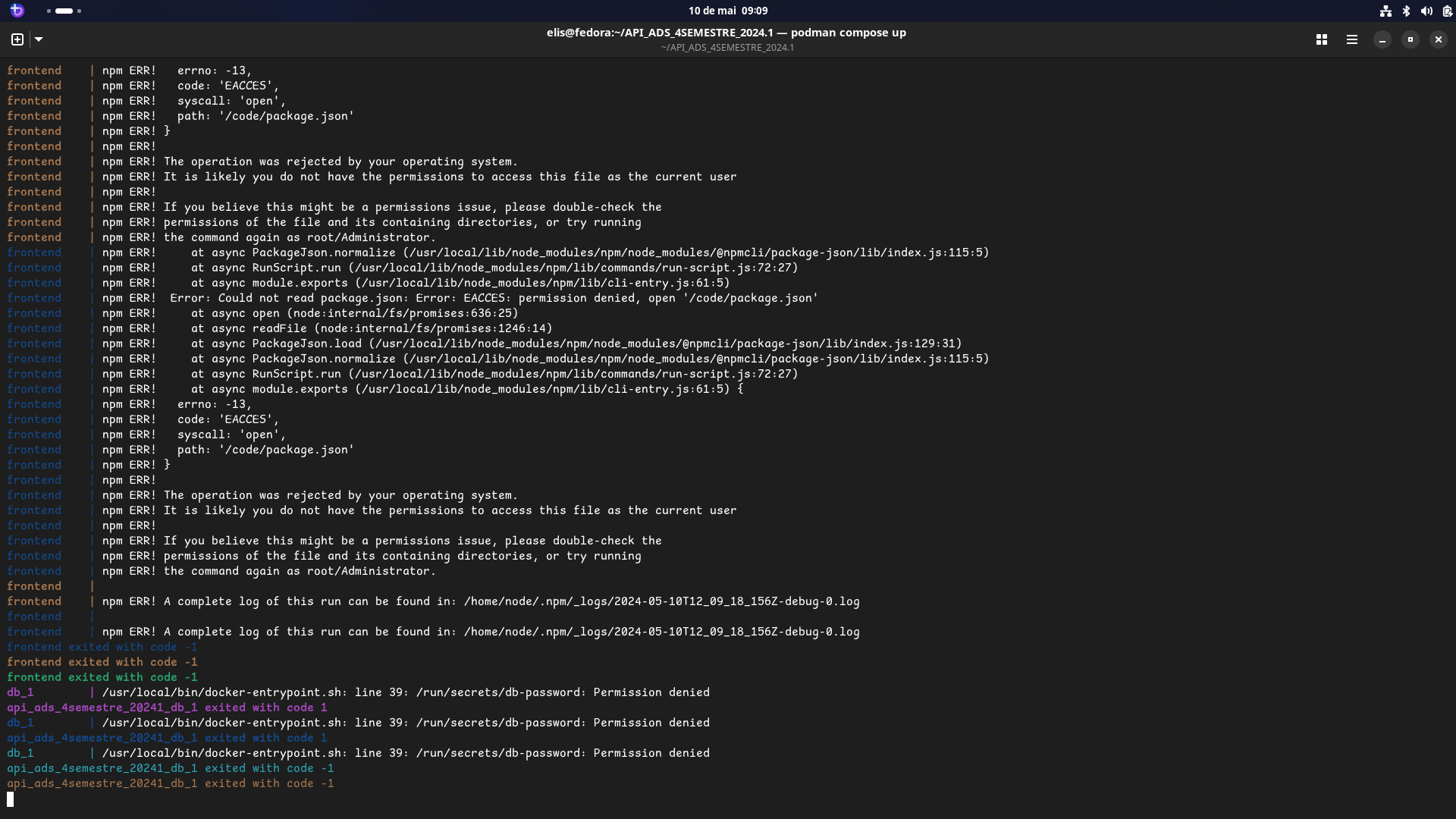
Task: Switch to the last workspace dot
Action: point(80,11)
